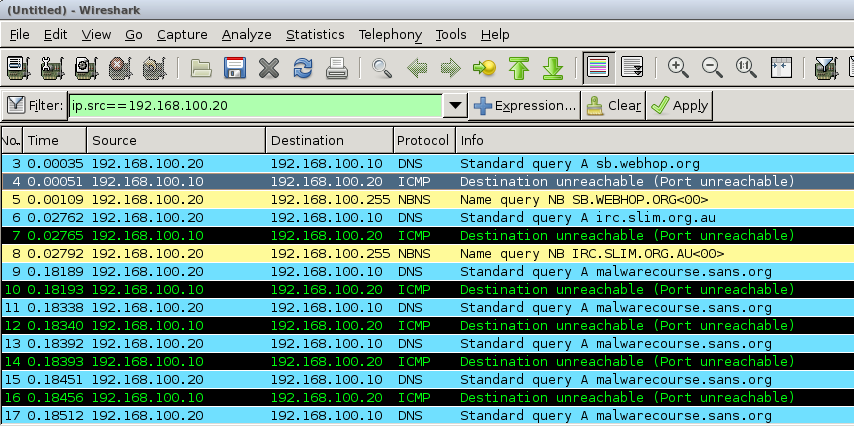Sort by the Protocol column header
The height and width of the screenshot is (426, 854).
pyautogui.click(x=424, y=141)
